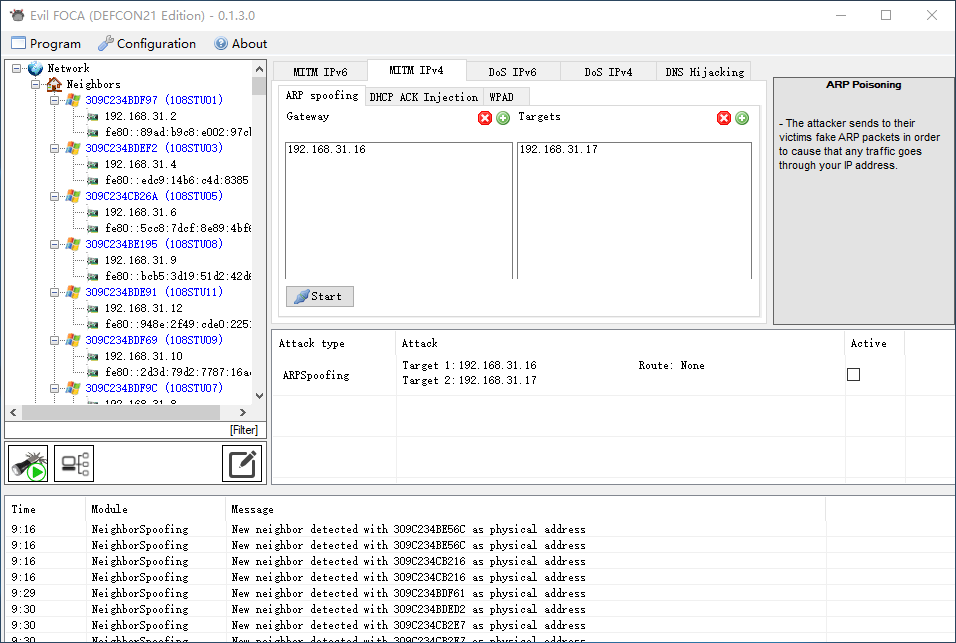This screenshot has height=643, width=956.
Task: Collapse the 309C234CB26A (108STU05) node
Action: click(x=54, y=196)
